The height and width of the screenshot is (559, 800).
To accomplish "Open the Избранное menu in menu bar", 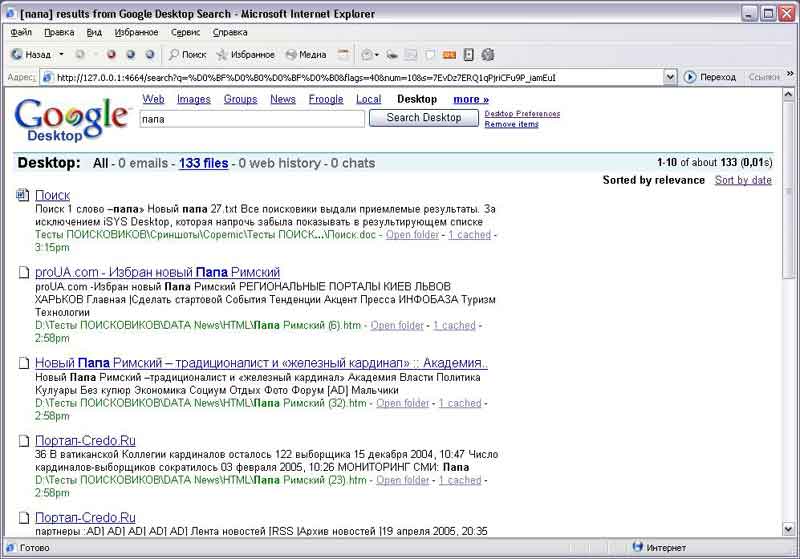I will (x=136, y=32).
